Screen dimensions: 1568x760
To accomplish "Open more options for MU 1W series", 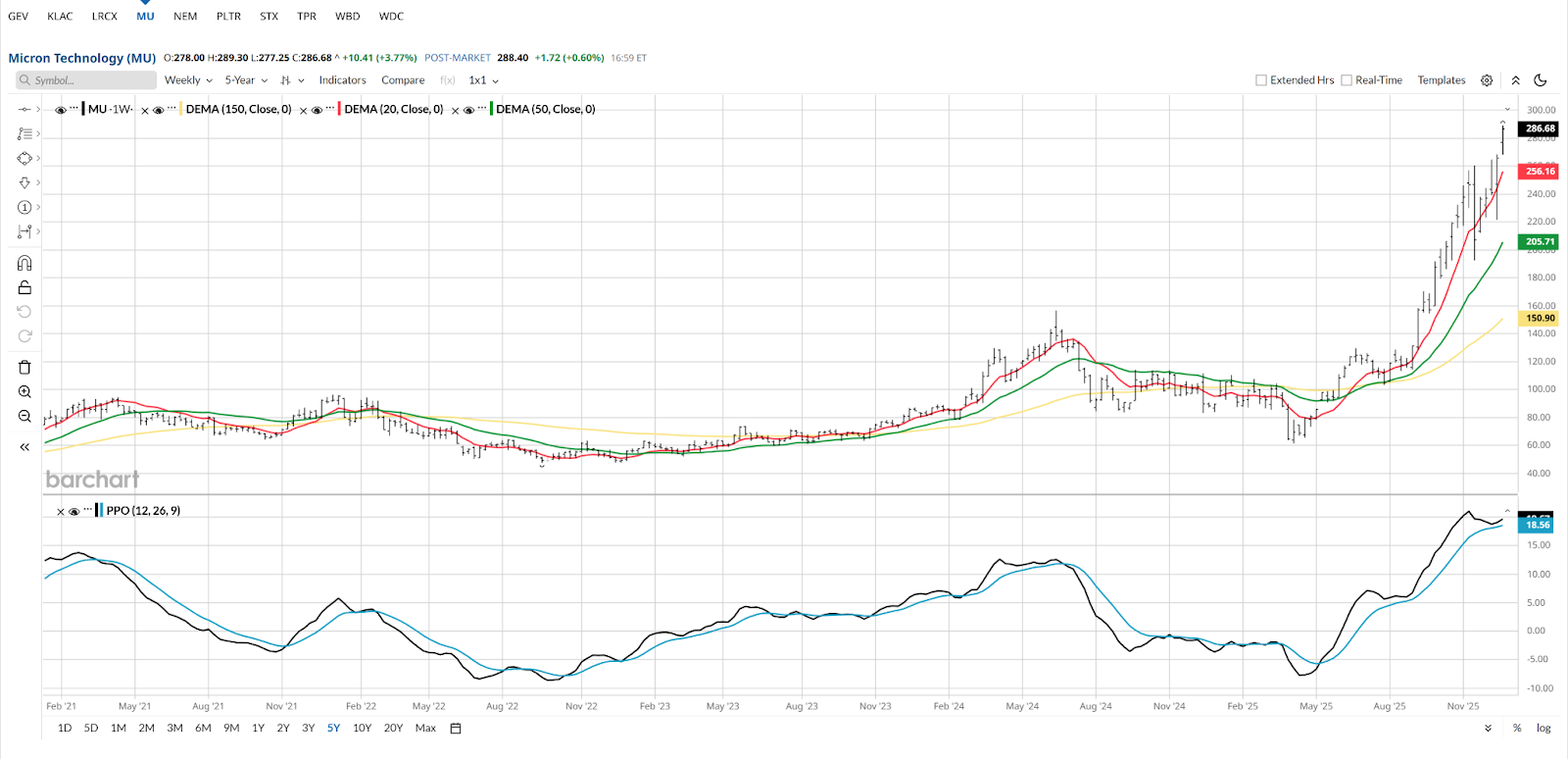I will coord(73,109).
